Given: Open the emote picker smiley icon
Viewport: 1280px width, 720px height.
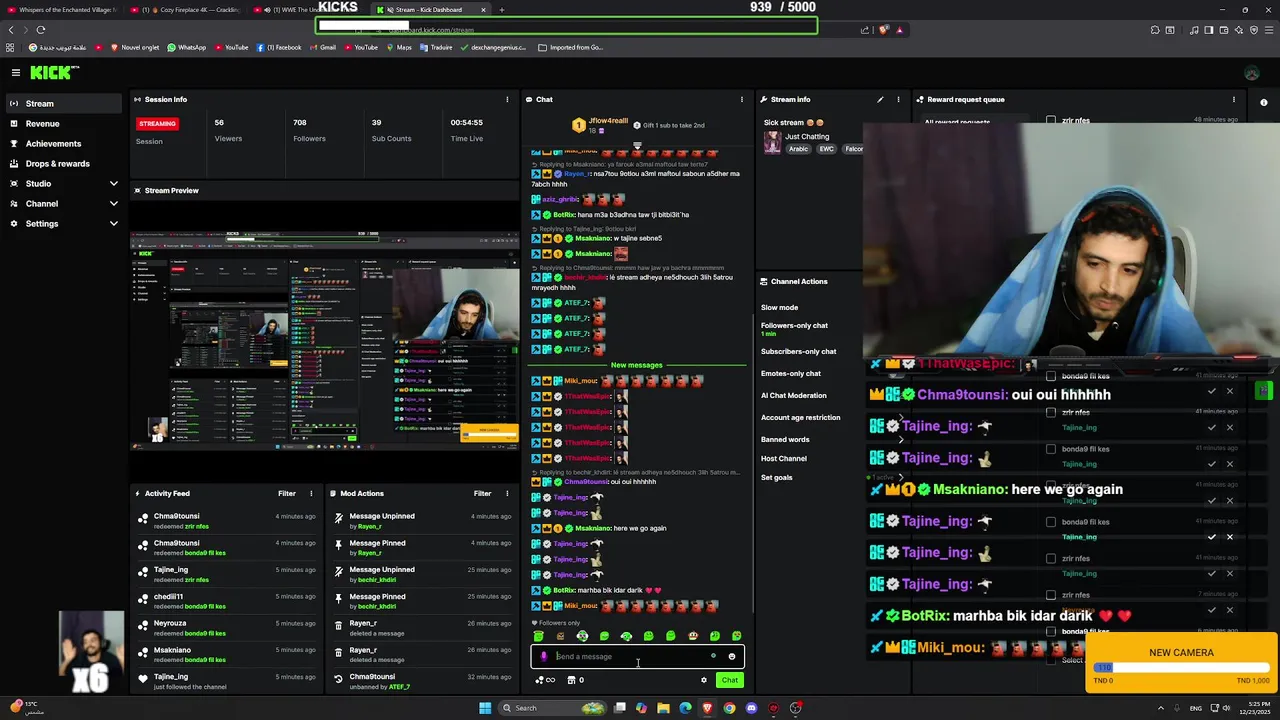Looking at the screenshot, I should [731, 657].
